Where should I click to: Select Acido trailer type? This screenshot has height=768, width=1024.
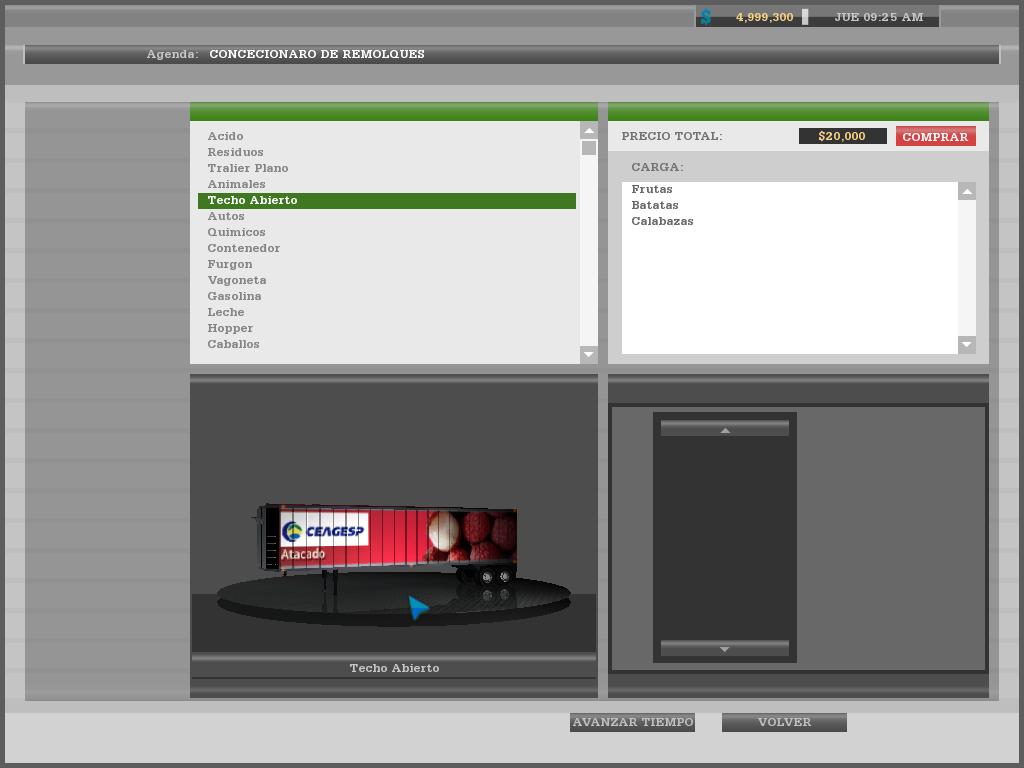coord(225,136)
